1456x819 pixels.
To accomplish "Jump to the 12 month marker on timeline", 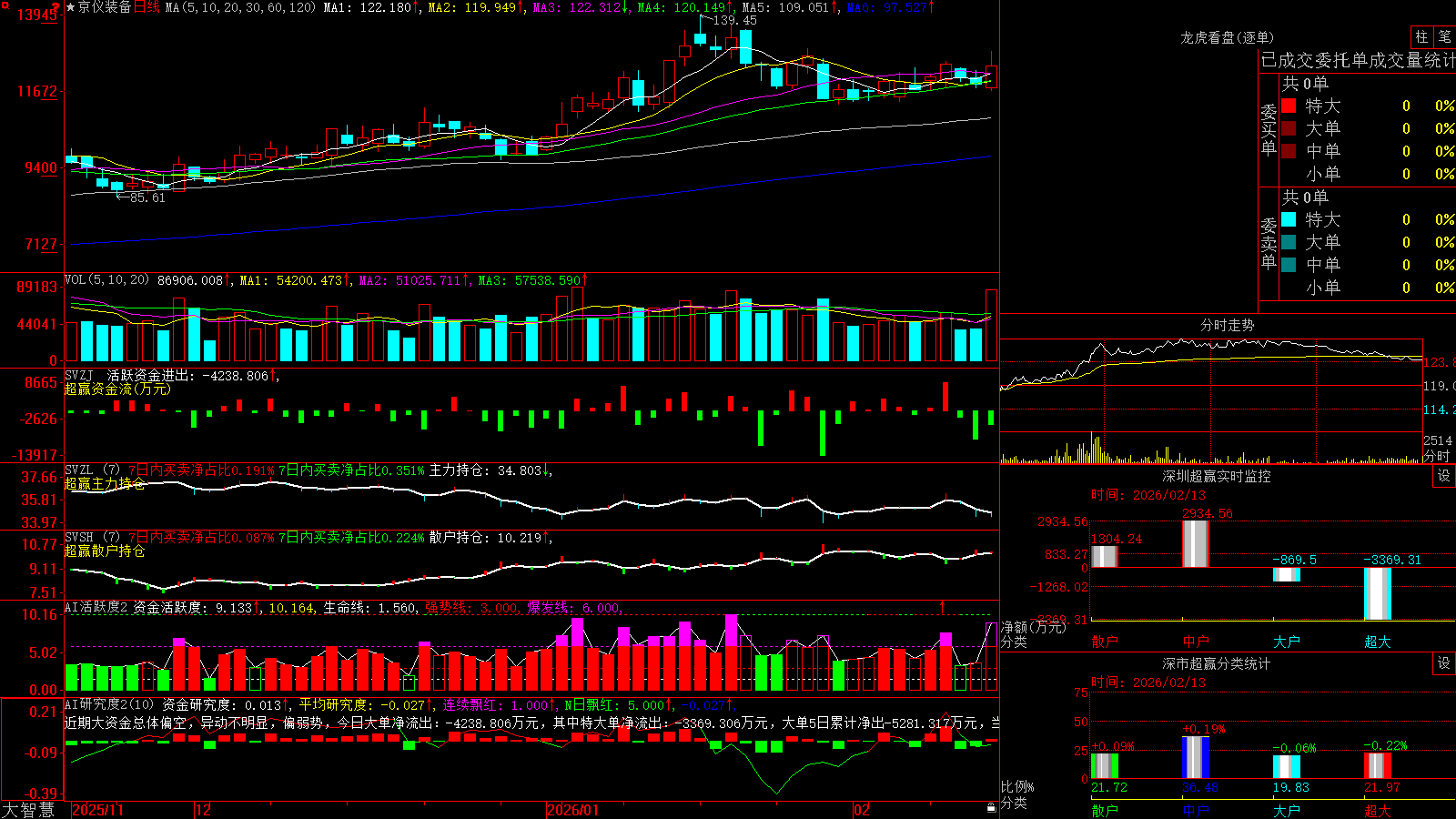I will pos(203,810).
